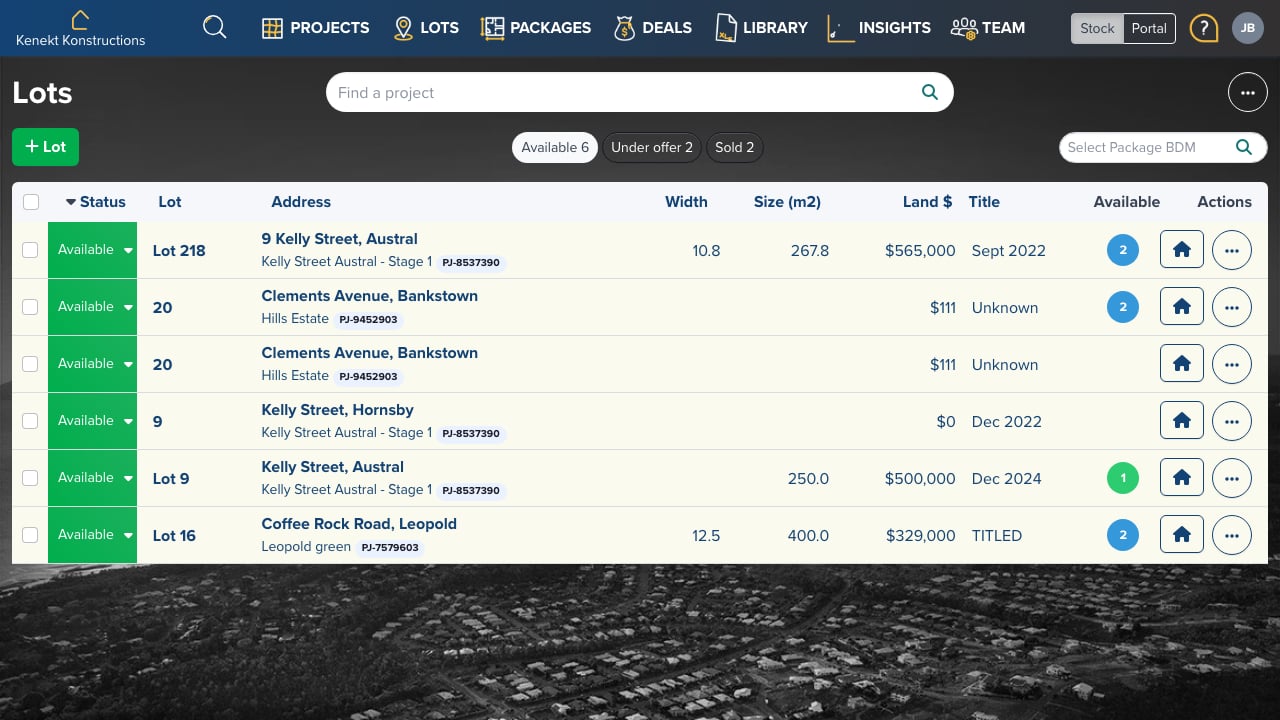This screenshot has width=1280, height=720.
Task: Toggle the select-all lots checkbox
Action: [x=31, y=202]
